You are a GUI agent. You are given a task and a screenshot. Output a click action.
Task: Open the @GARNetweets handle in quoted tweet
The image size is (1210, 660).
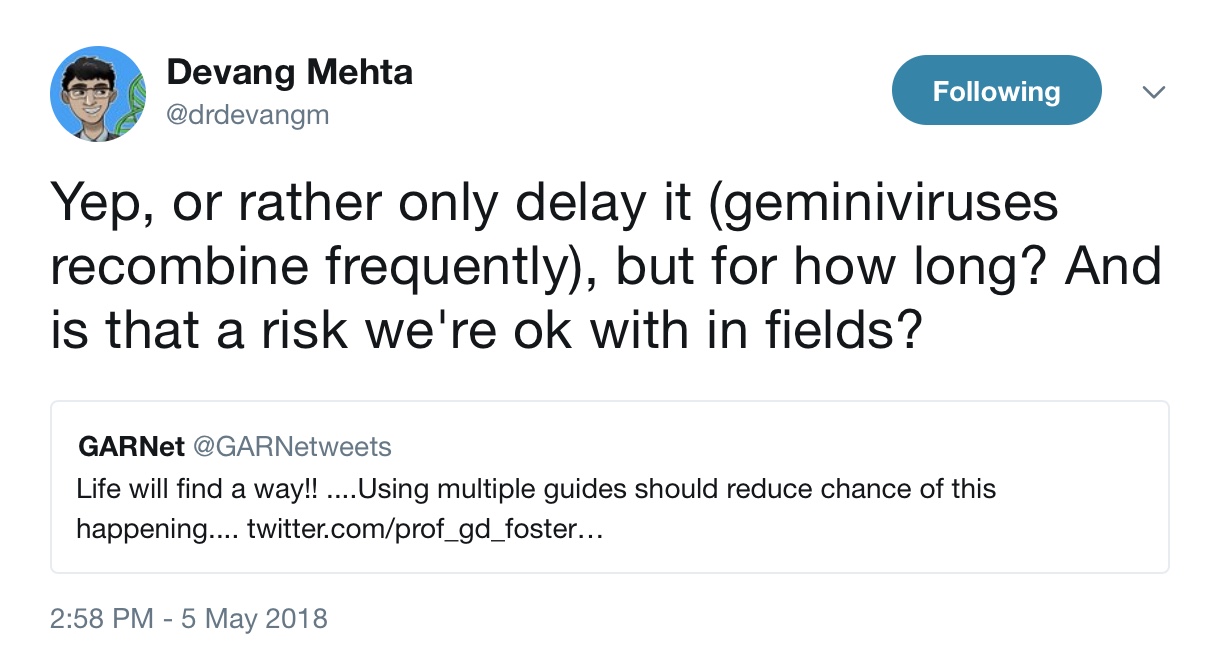click(292, 446)
